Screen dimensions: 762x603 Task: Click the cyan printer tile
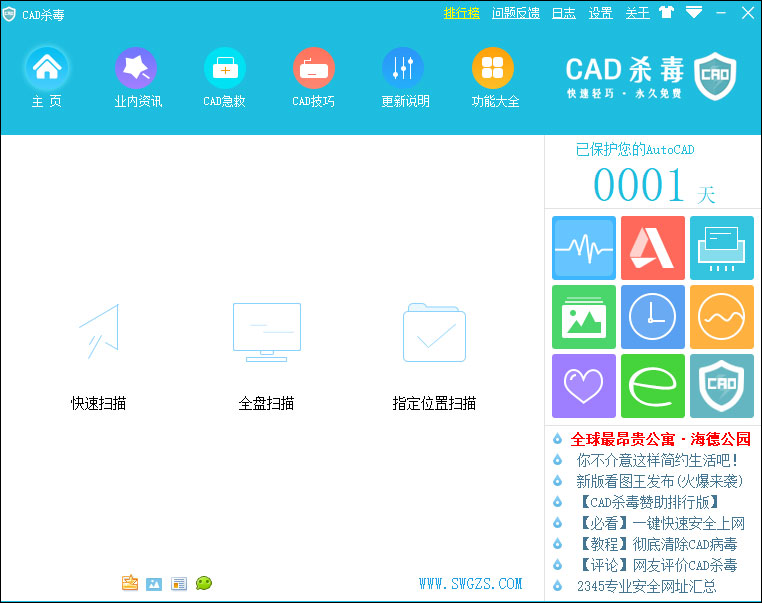pos(722,248)
